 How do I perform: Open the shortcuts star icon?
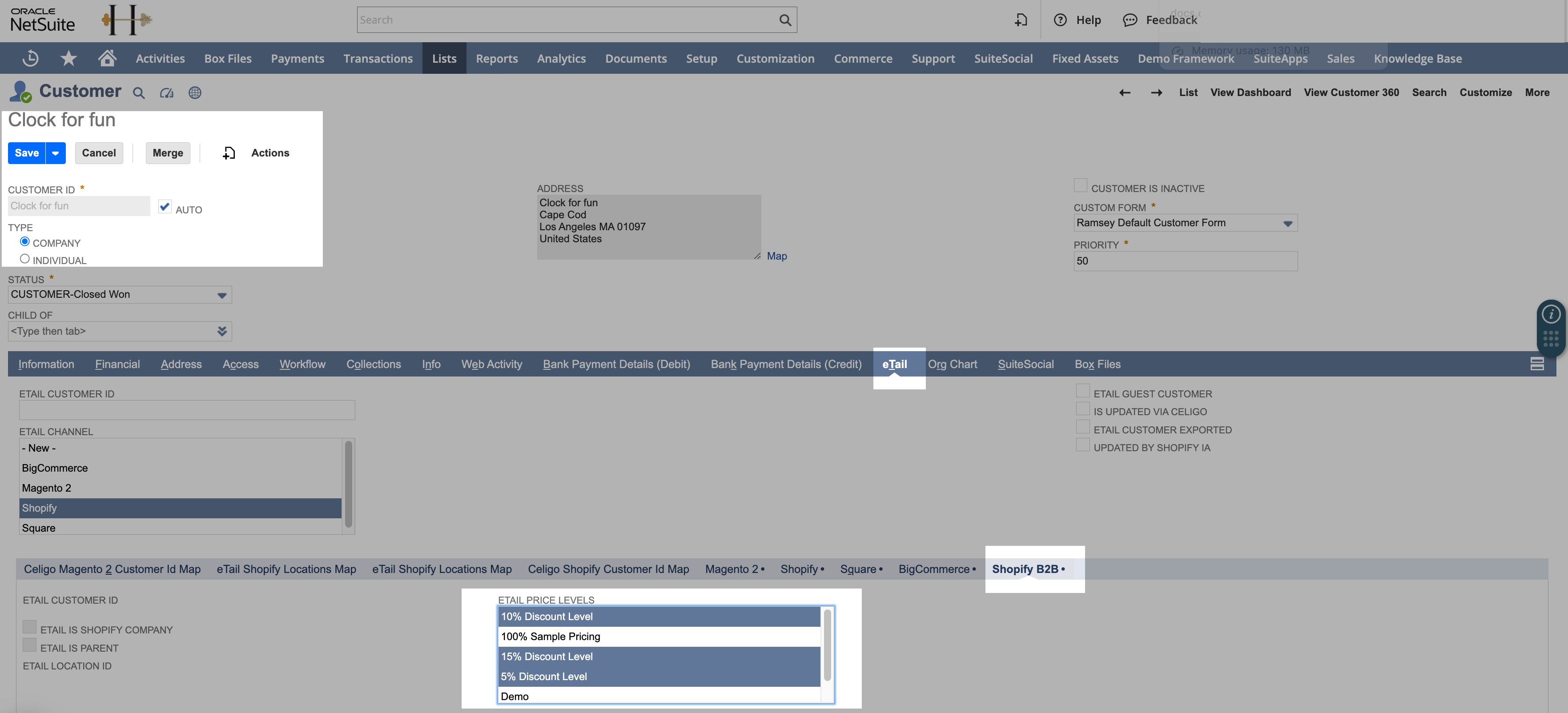point(69,58)
